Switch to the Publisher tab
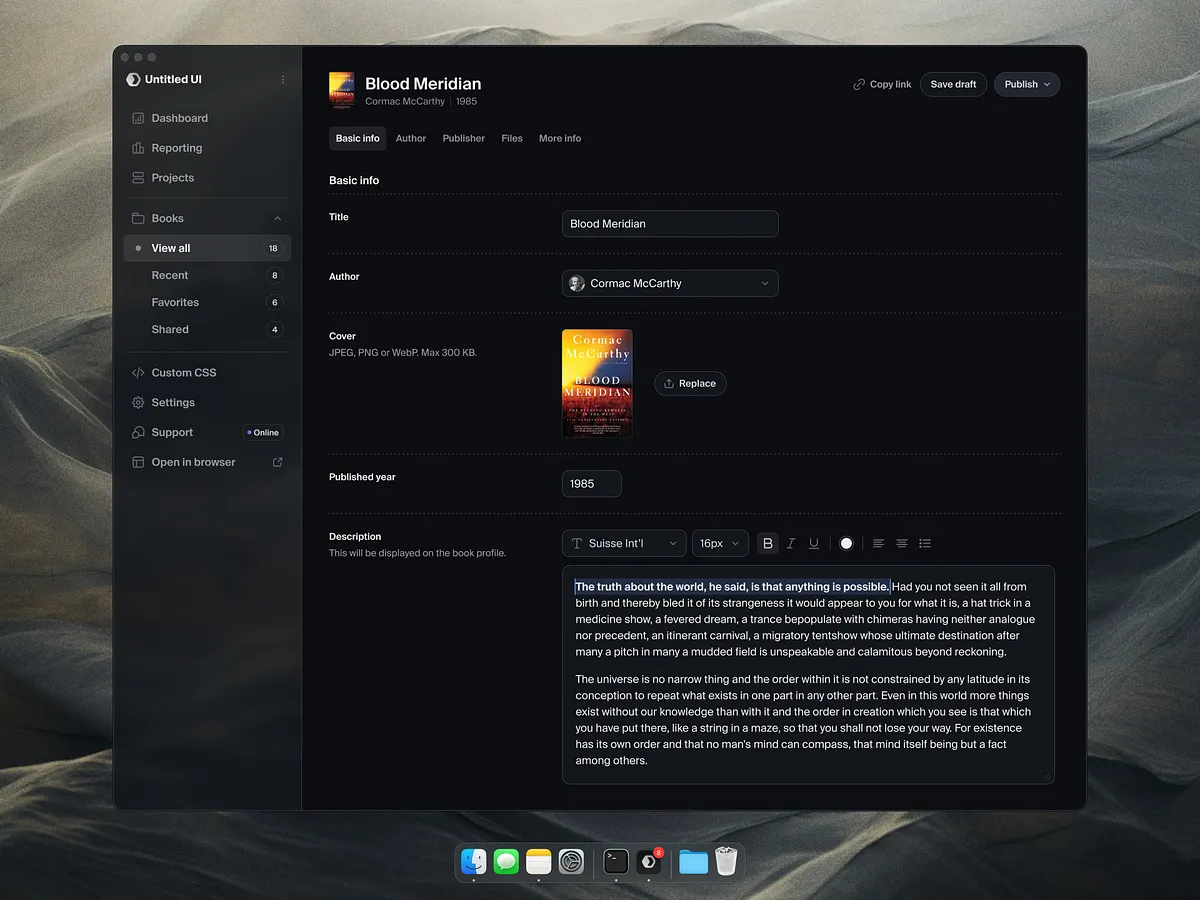The image size is (1200, 900). 464,139
